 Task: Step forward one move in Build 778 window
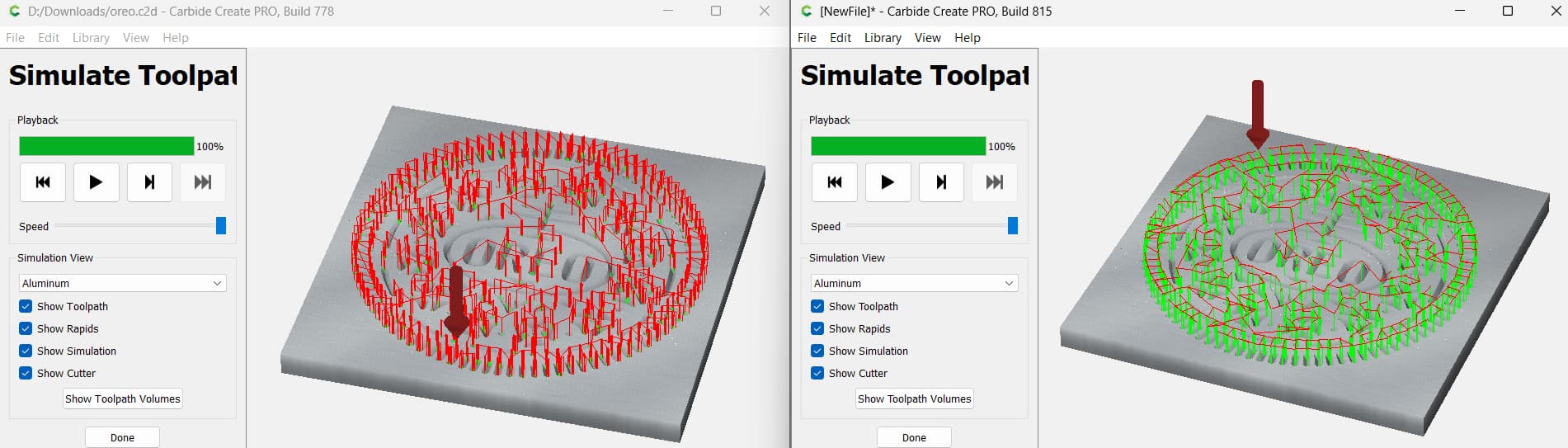pyautogui.click(x=149, y=182)
